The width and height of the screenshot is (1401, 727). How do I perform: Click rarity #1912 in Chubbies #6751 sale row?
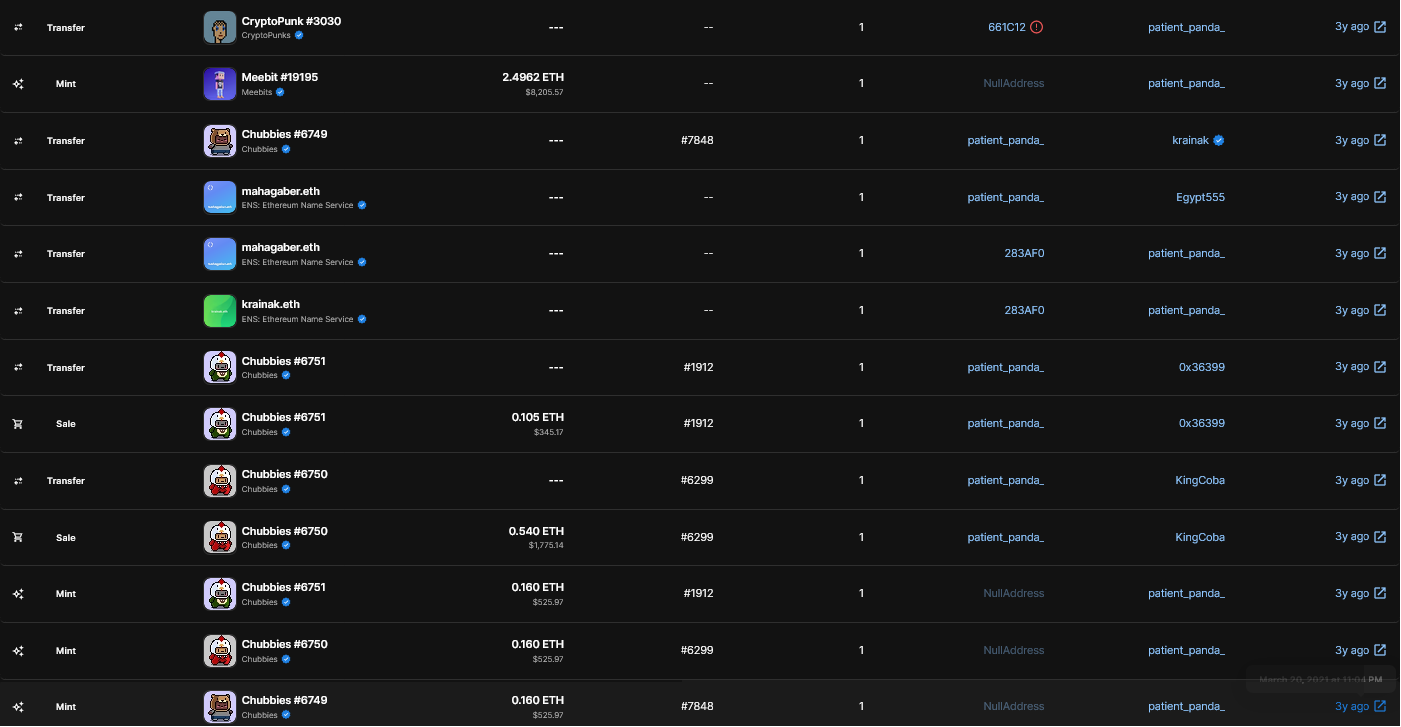click(x=698, y=423)
